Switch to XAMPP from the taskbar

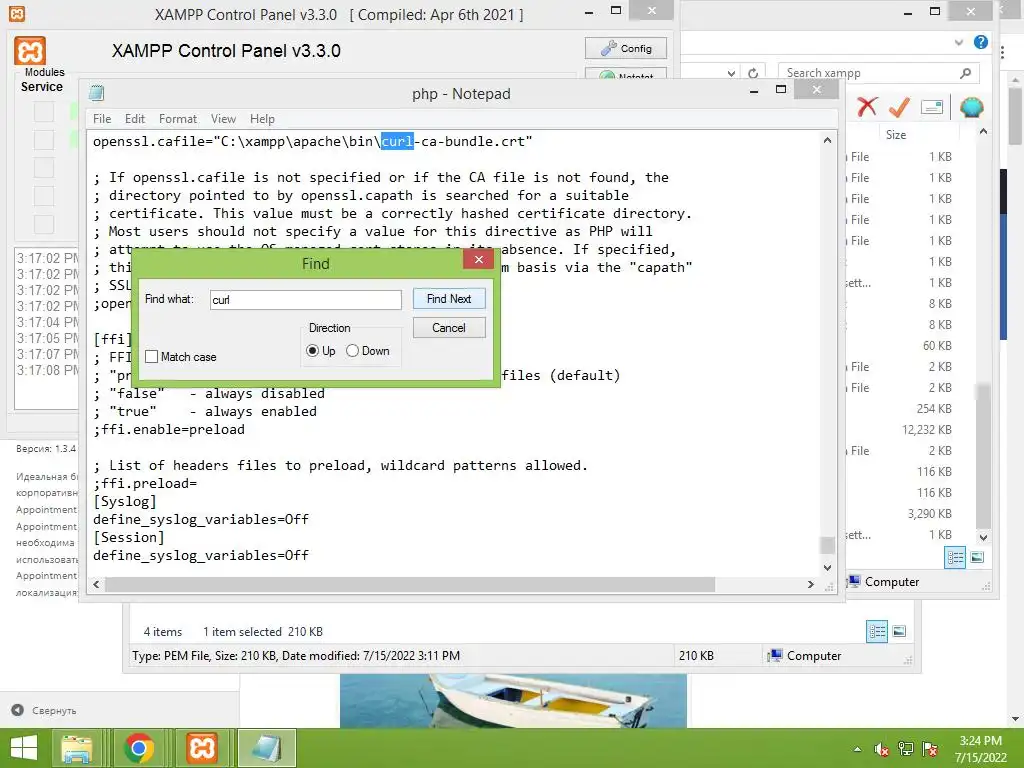(x=202, y=748)
